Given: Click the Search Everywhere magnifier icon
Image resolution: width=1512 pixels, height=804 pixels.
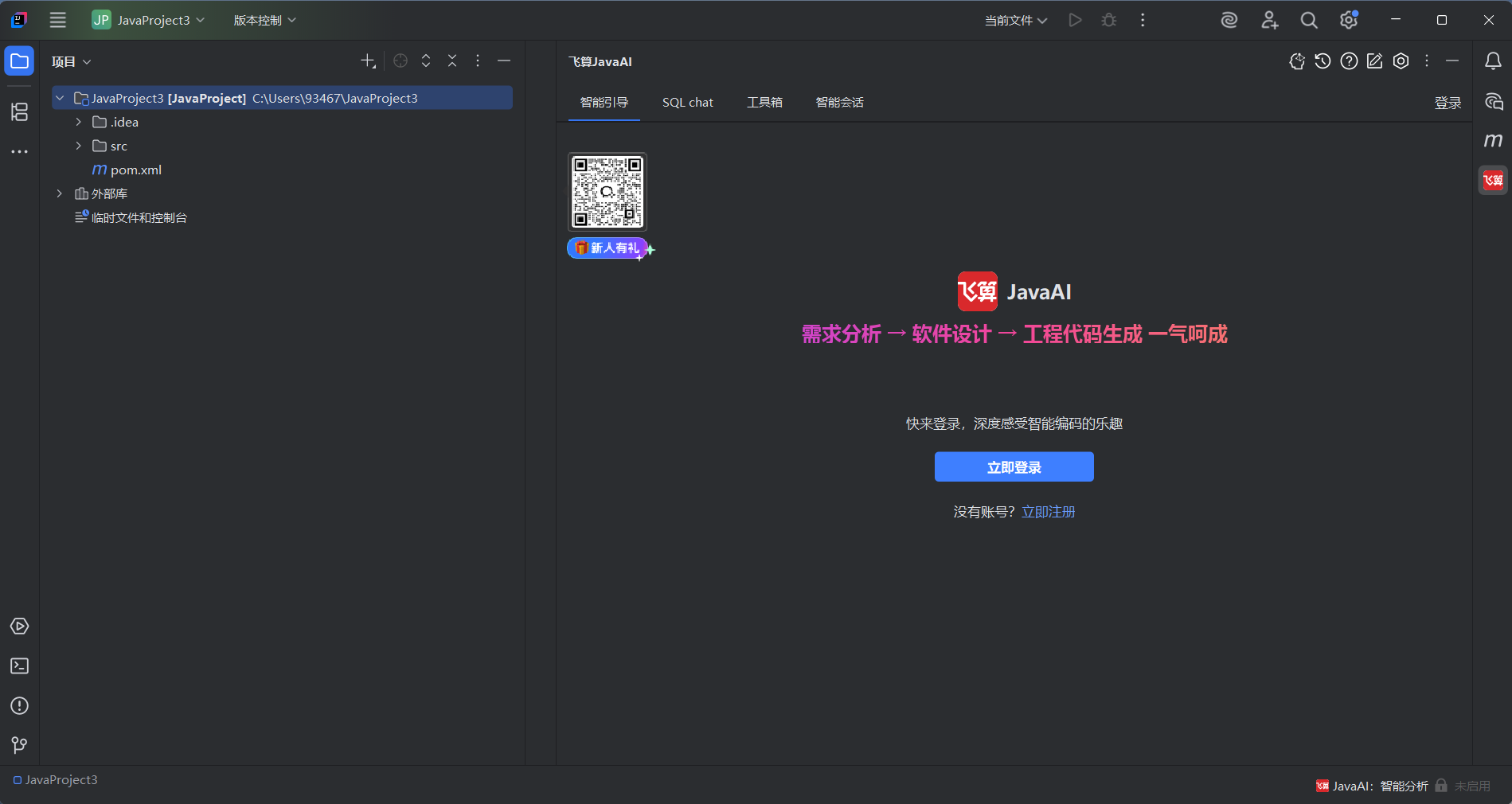Looking at the screenshot, I should (x=1308, y=21).
